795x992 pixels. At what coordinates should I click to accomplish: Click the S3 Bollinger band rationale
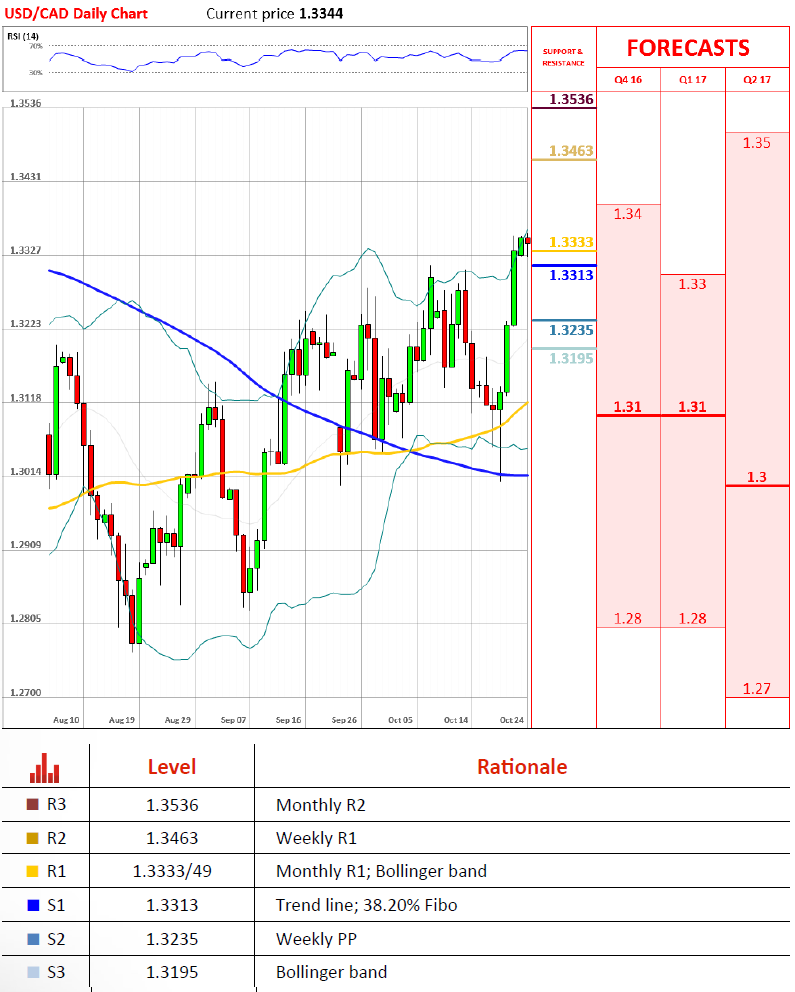pos(331,972)
